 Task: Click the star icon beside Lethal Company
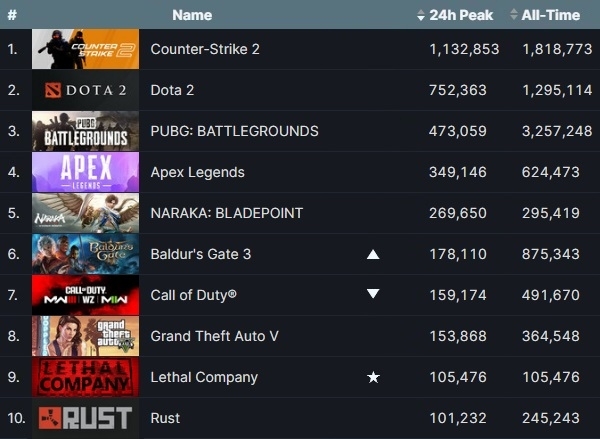click(x=373, y=377)
